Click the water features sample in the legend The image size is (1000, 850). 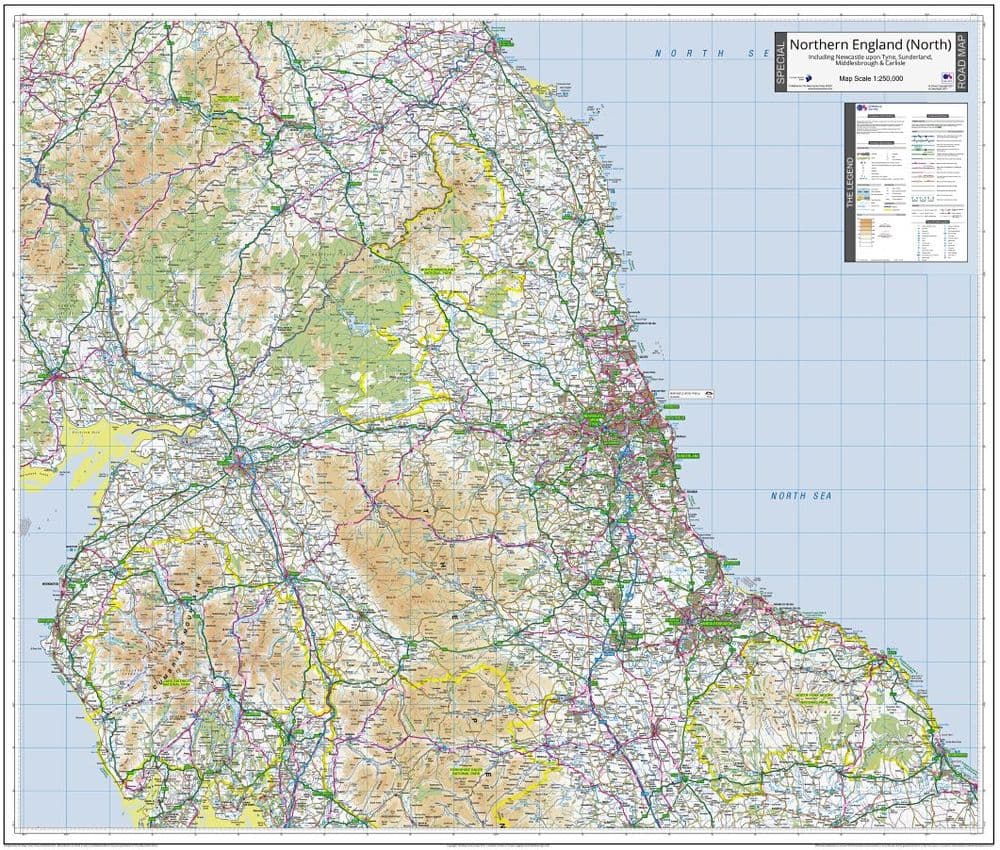click(862, 196)
